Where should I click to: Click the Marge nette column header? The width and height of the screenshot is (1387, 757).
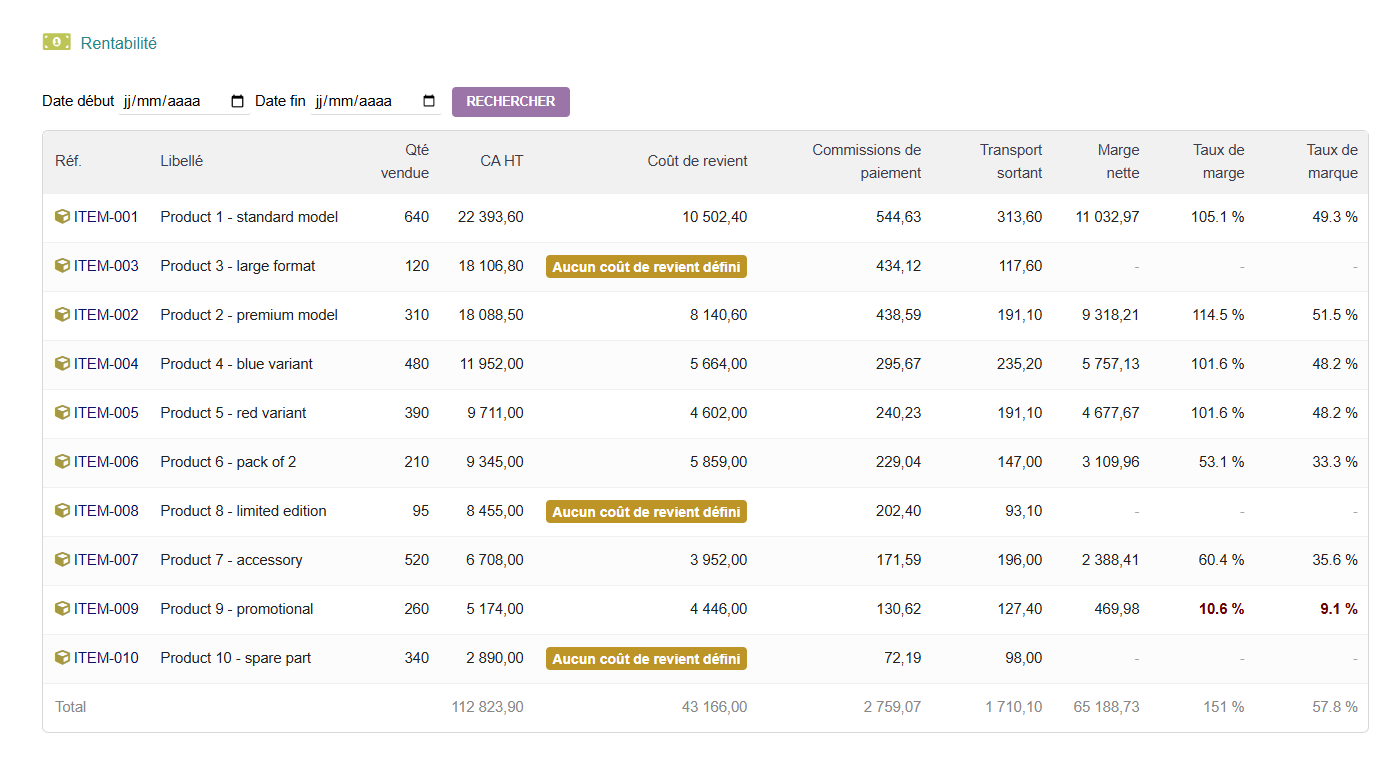point(1118,161)
